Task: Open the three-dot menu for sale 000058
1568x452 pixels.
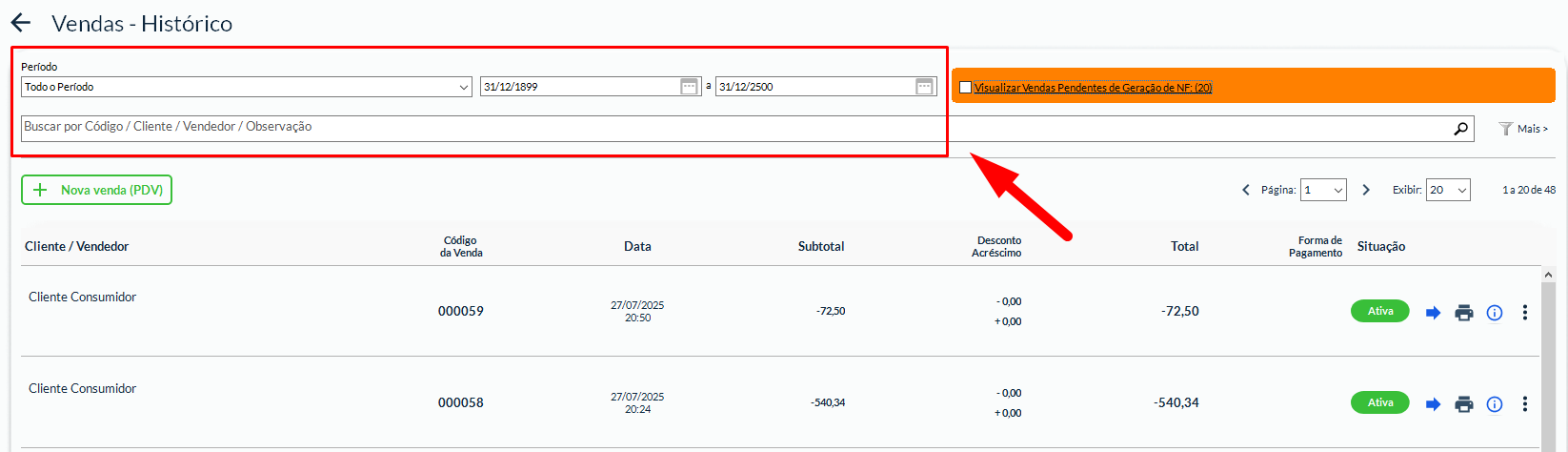Action: click(1525, 404)
